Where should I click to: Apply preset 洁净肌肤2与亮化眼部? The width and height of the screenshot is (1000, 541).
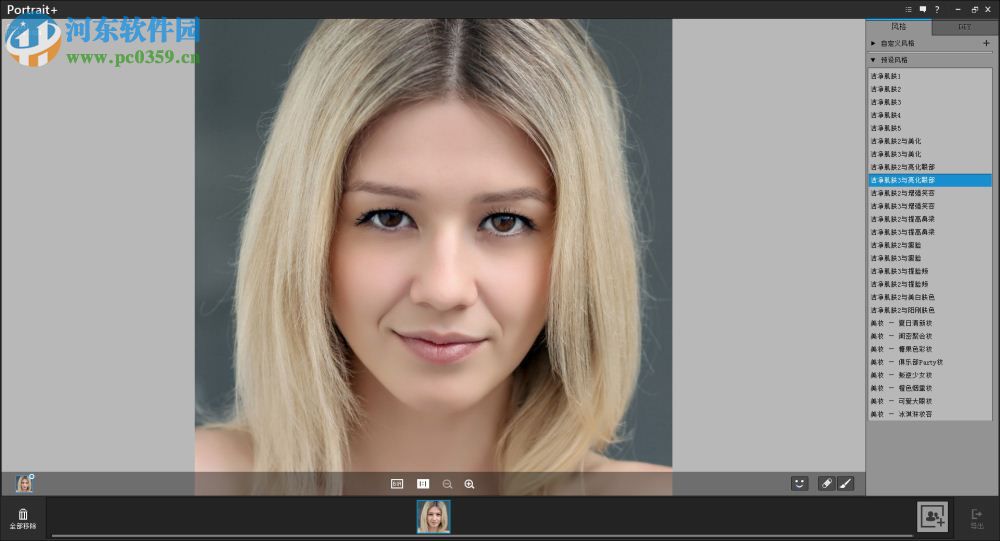tap(930, 167)
